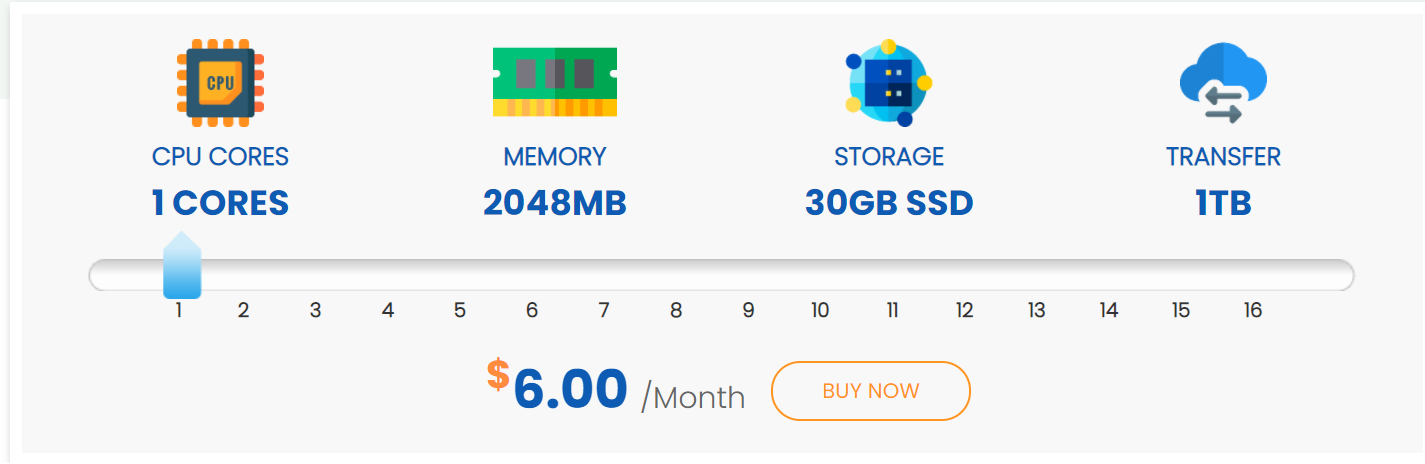Select 14 on the slider scale
1425x464 pixels.
coord(1108,310)
